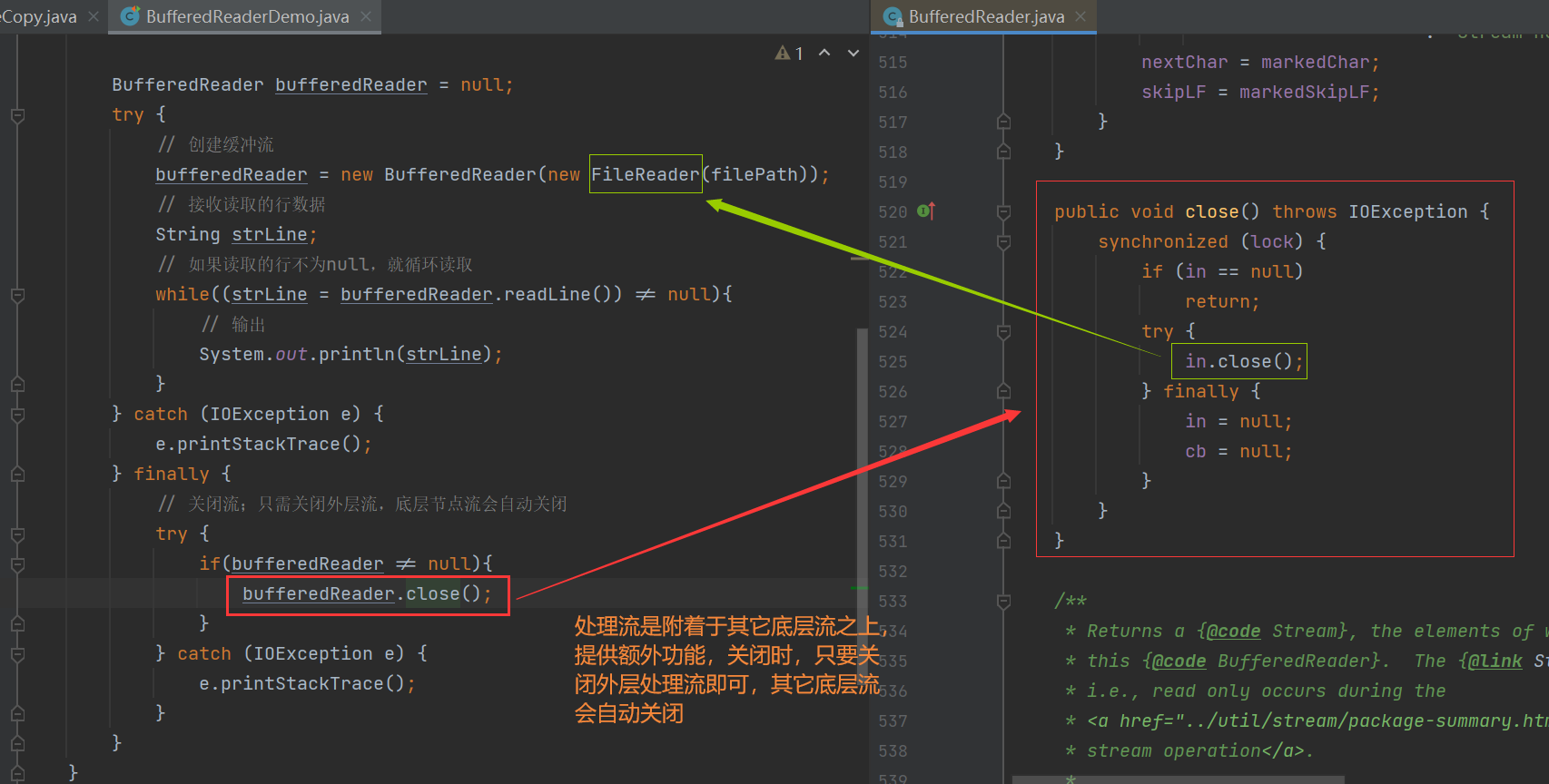
Task: Click 'cb = null;' assignment
Action: pyautogui.click(x=1238, y=451)
